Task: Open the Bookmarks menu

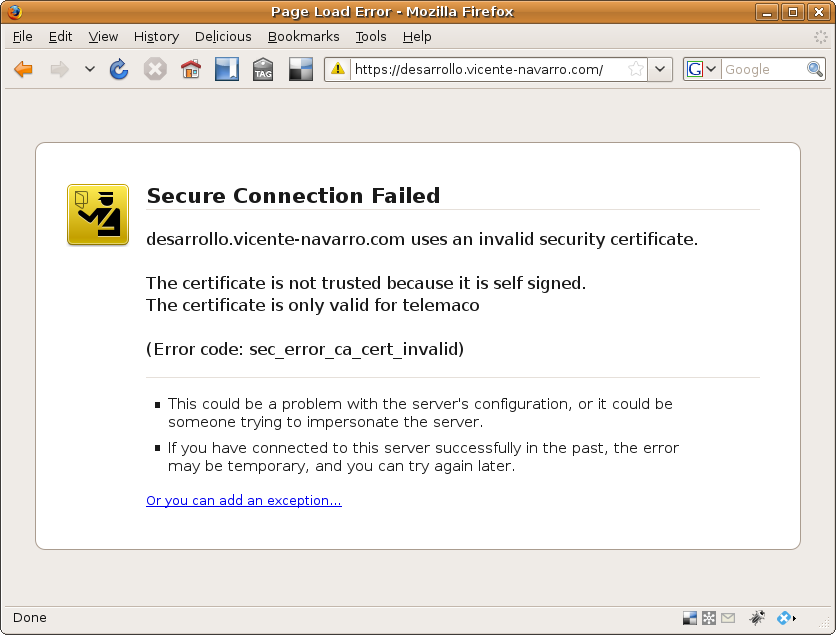Action: point(305,36)
